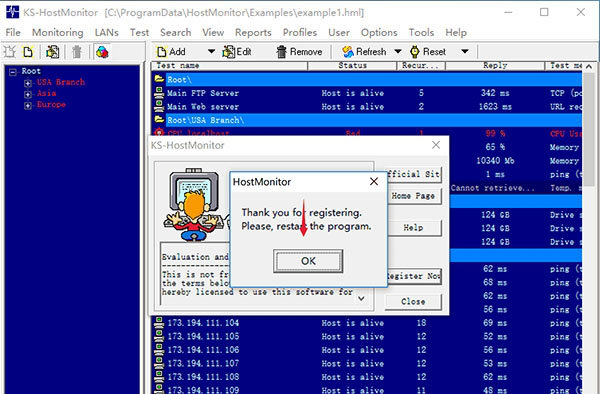Select Asia in the folder tree
Image resolution: width=600 pixels, height=409 pixels.
pyautogui.click(x=46, y=93)
